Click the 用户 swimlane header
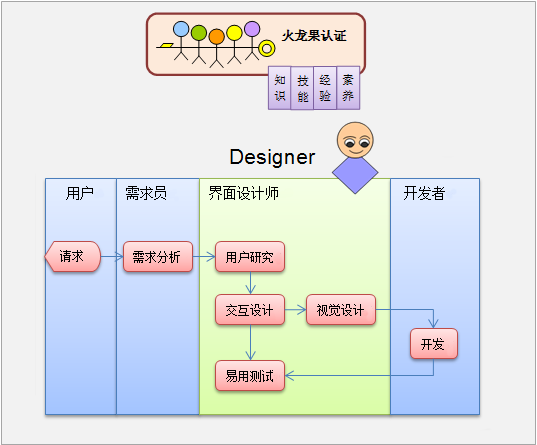This screenshot has height=445, width=537. [80, 193]
